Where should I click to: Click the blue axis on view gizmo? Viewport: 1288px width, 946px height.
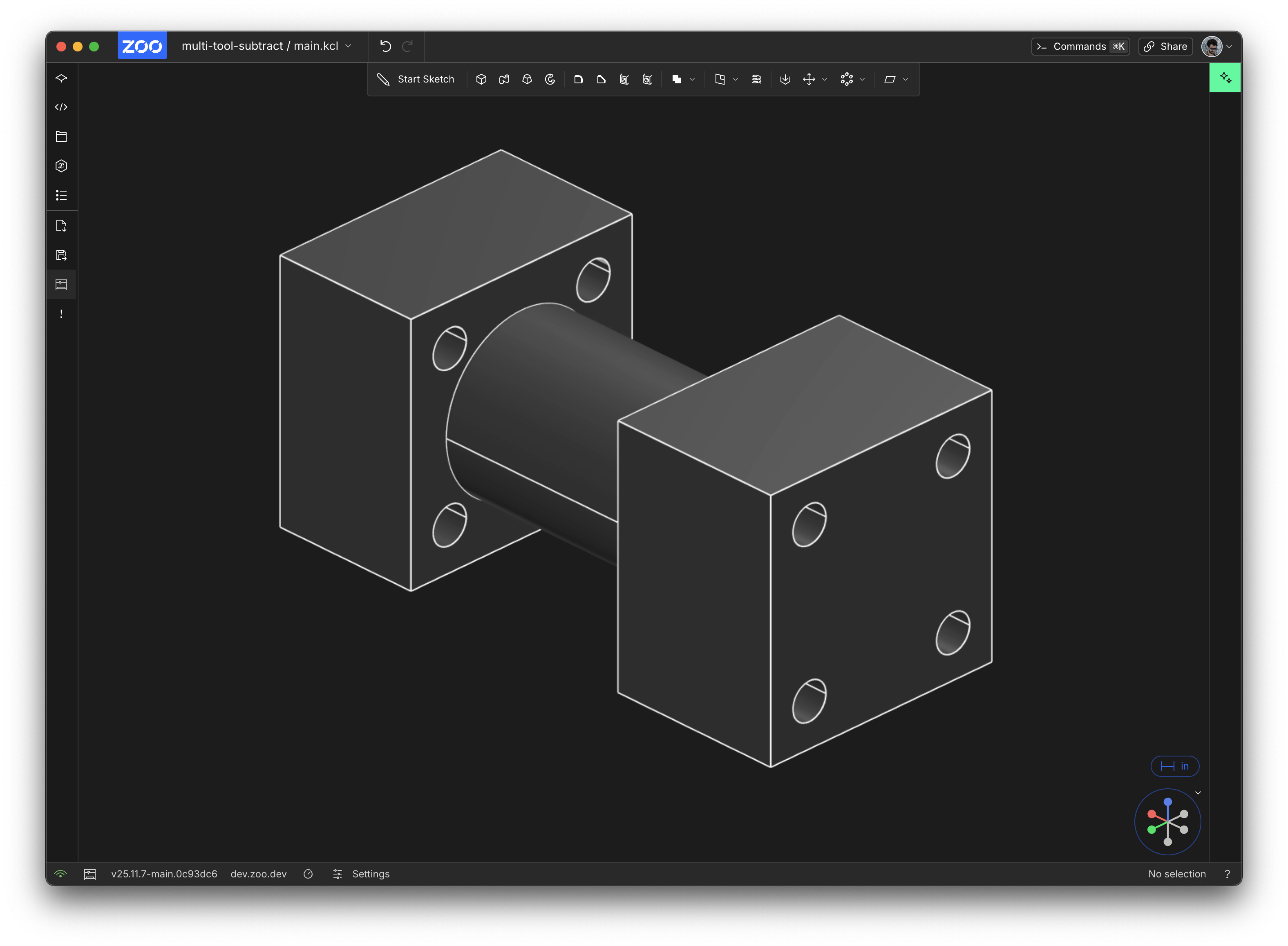1168,802
